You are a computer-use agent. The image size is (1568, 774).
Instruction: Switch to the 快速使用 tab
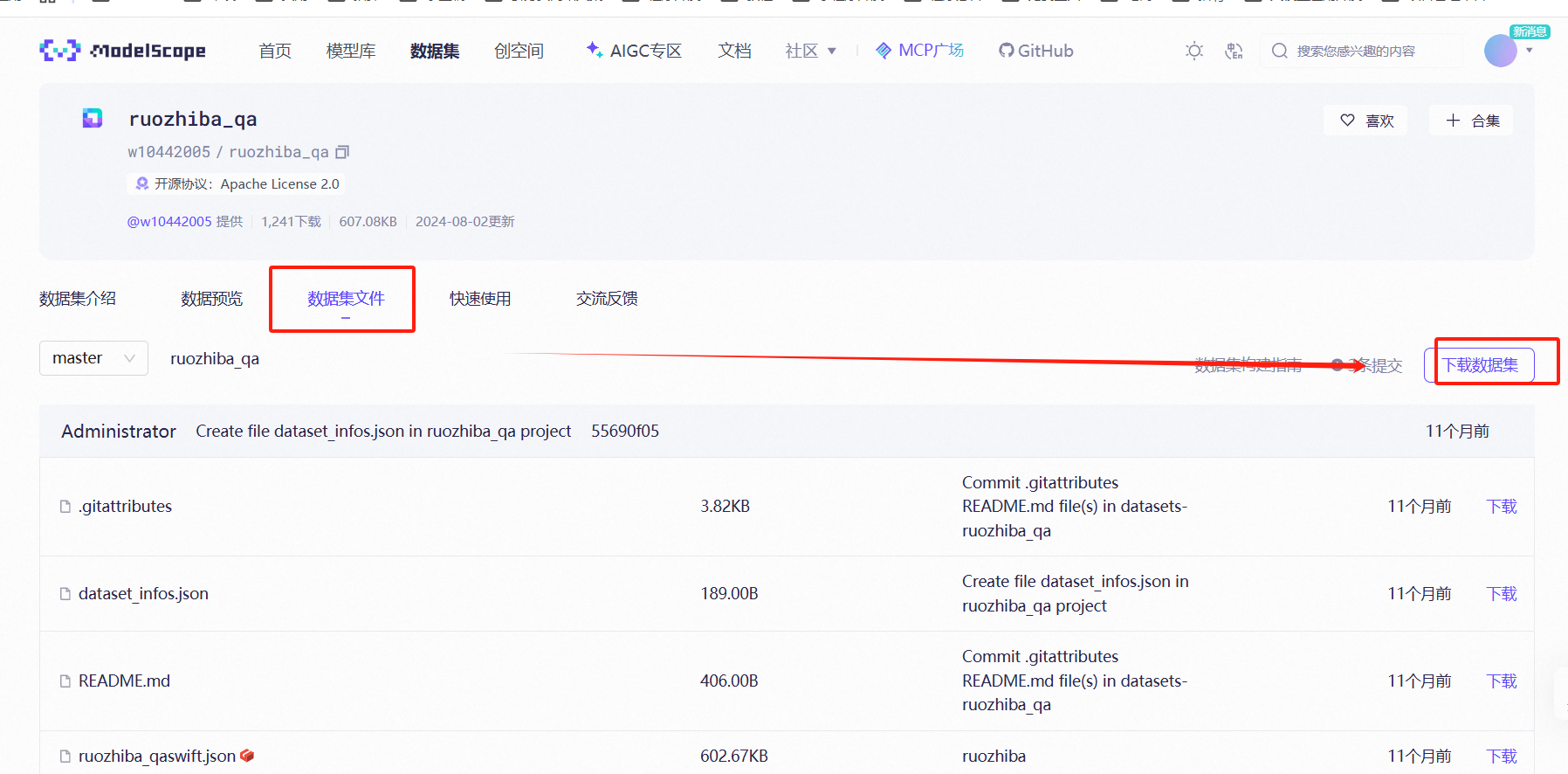click(480, 299)
